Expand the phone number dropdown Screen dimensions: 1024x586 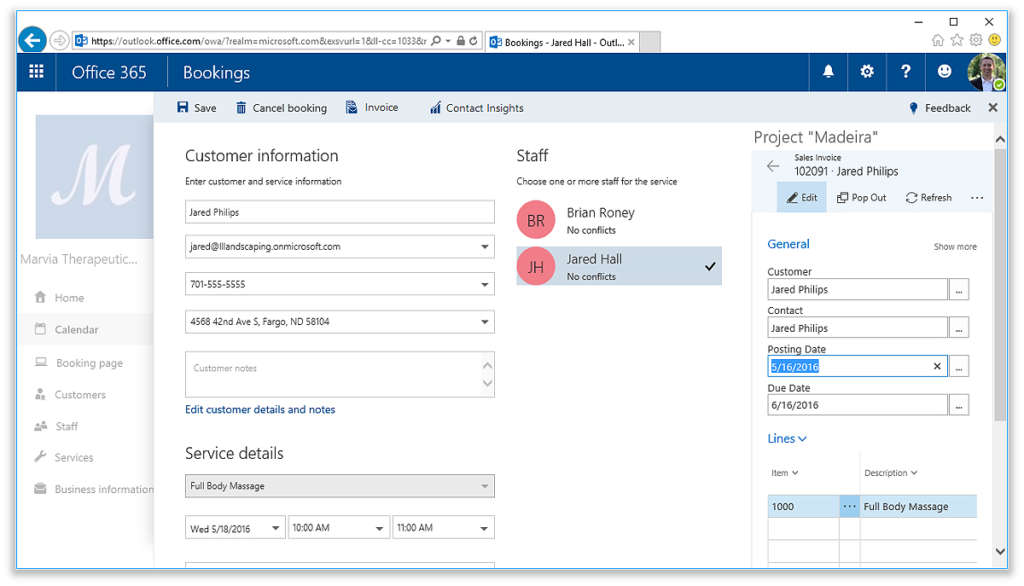point(485,284)
